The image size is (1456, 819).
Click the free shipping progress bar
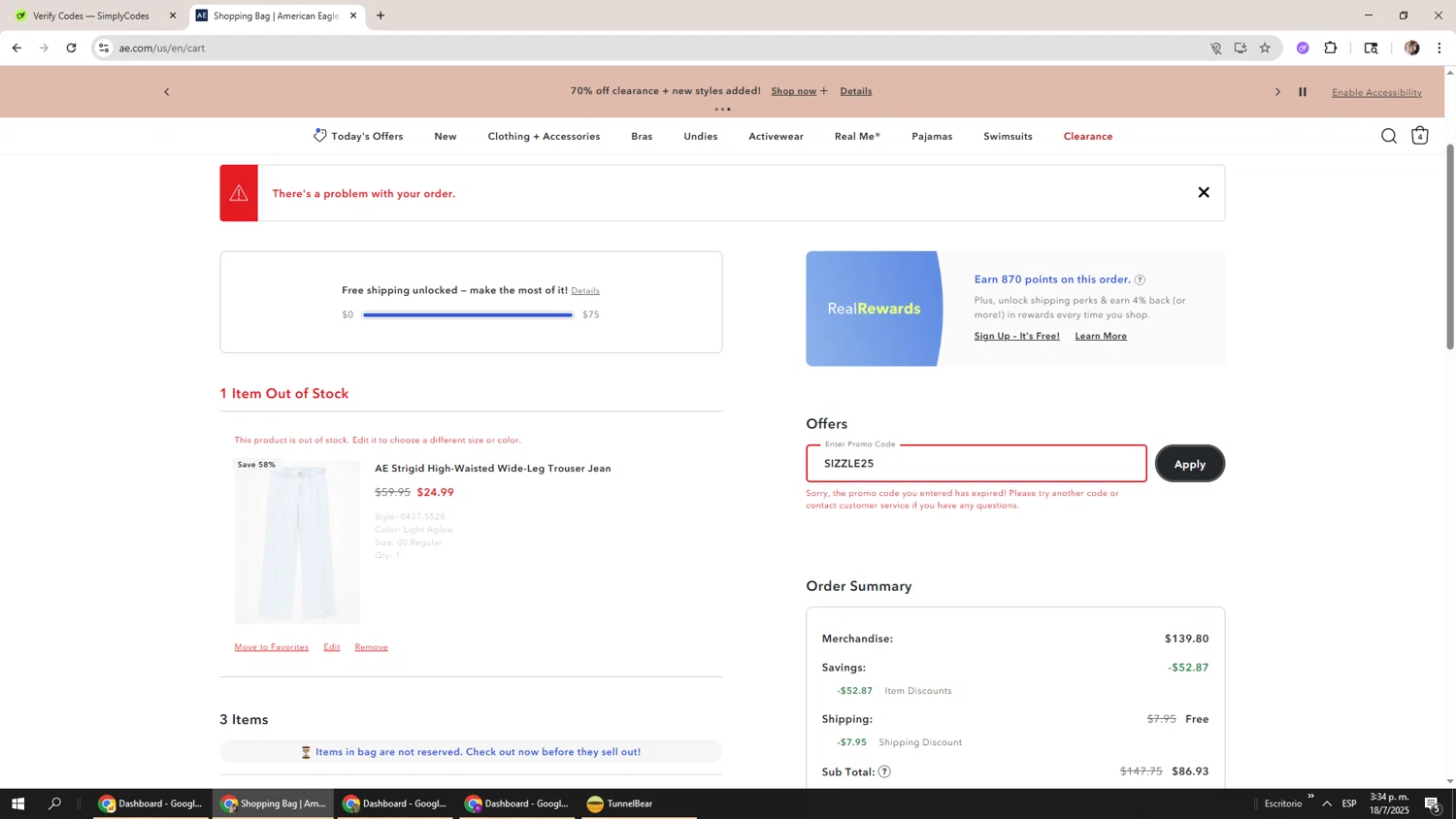[x=468, y=314]
